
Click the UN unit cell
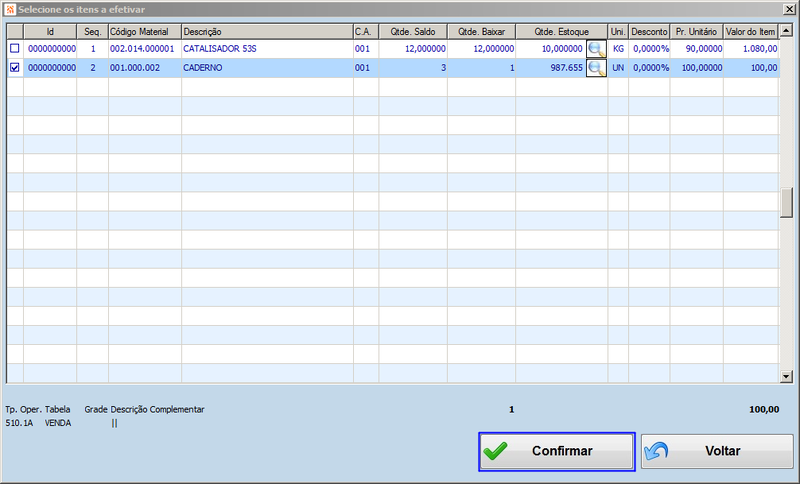618,68
